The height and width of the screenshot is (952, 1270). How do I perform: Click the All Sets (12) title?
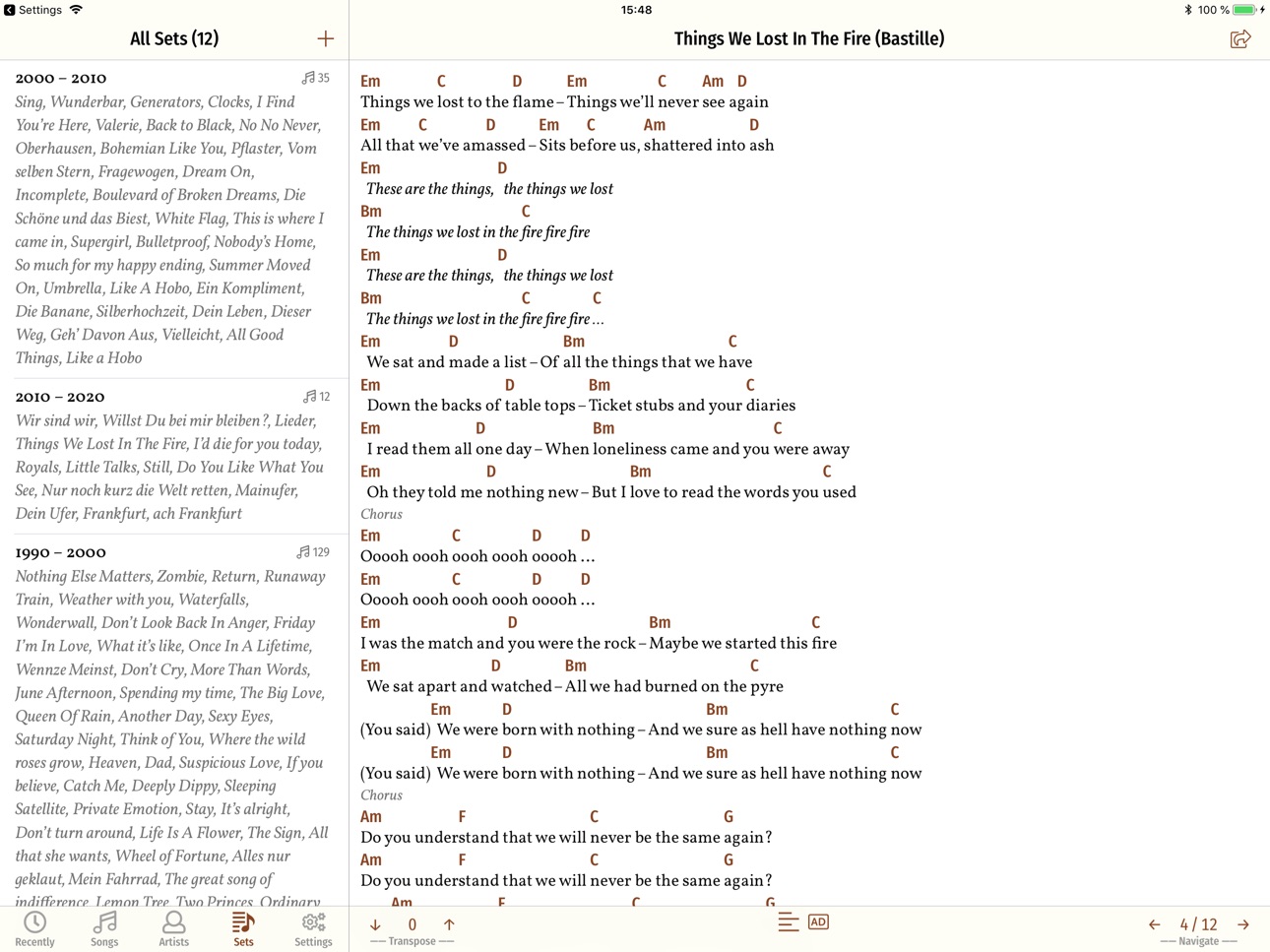coord(174,38)
